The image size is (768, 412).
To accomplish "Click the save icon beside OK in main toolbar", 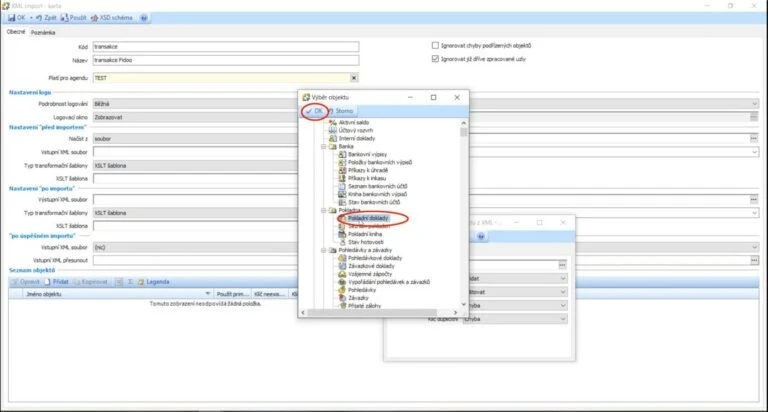I will 11,18.
